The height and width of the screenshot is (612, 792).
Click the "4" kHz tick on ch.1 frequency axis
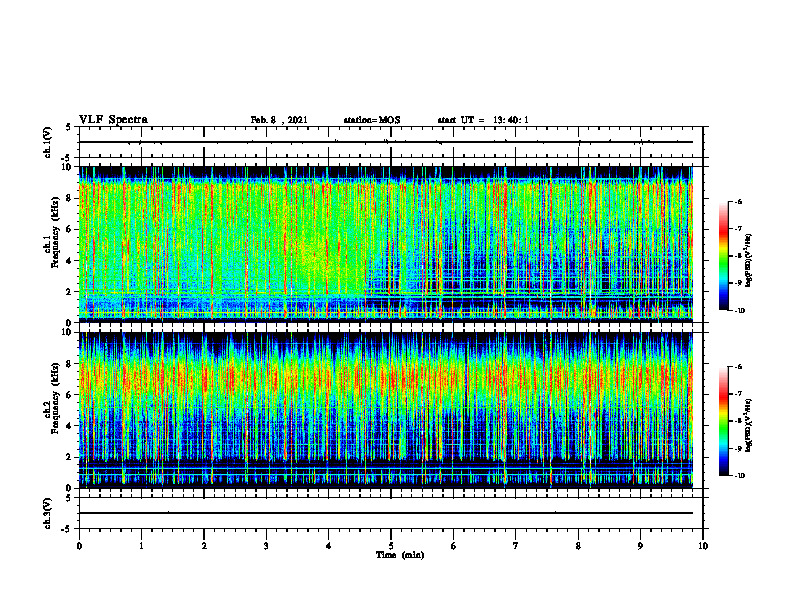click(x=70, y=261)
